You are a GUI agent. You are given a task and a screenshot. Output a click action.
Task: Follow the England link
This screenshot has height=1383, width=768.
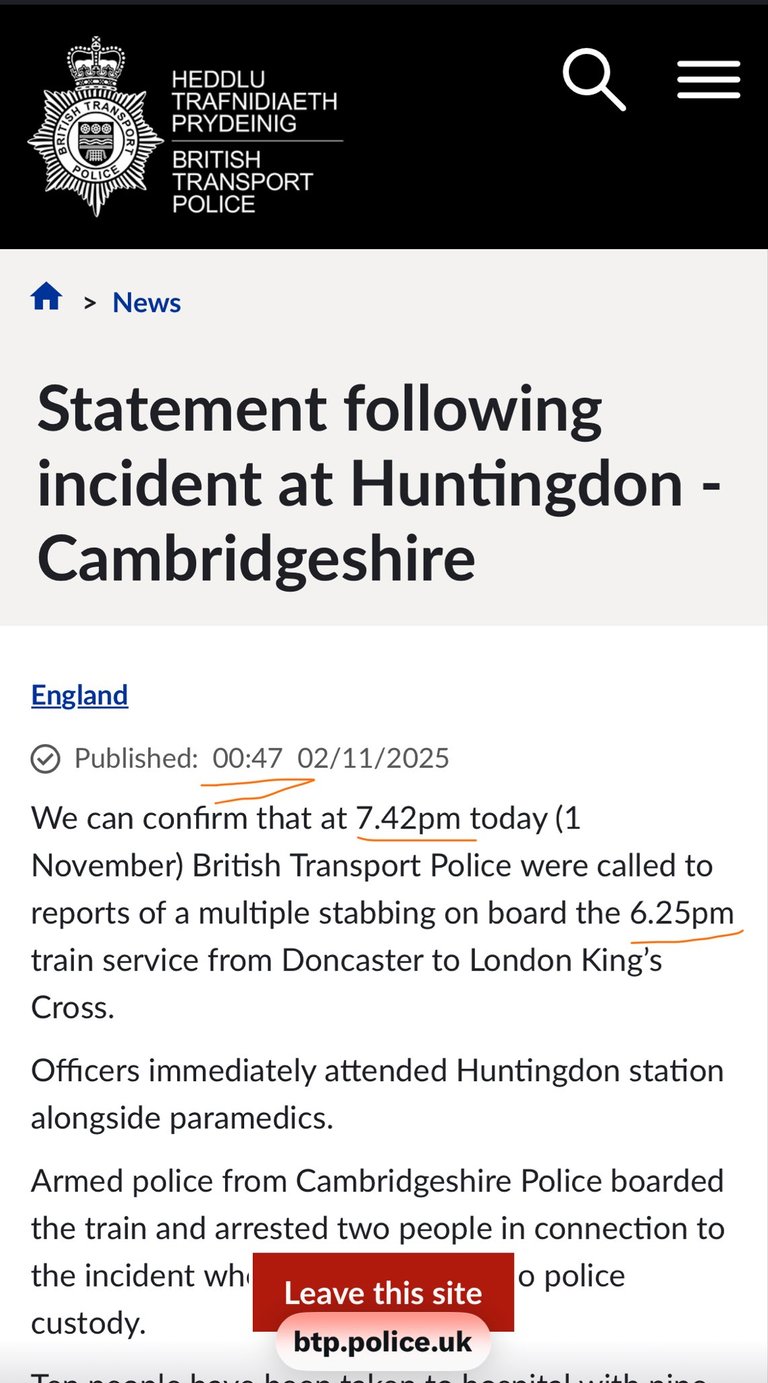point(79,695)
